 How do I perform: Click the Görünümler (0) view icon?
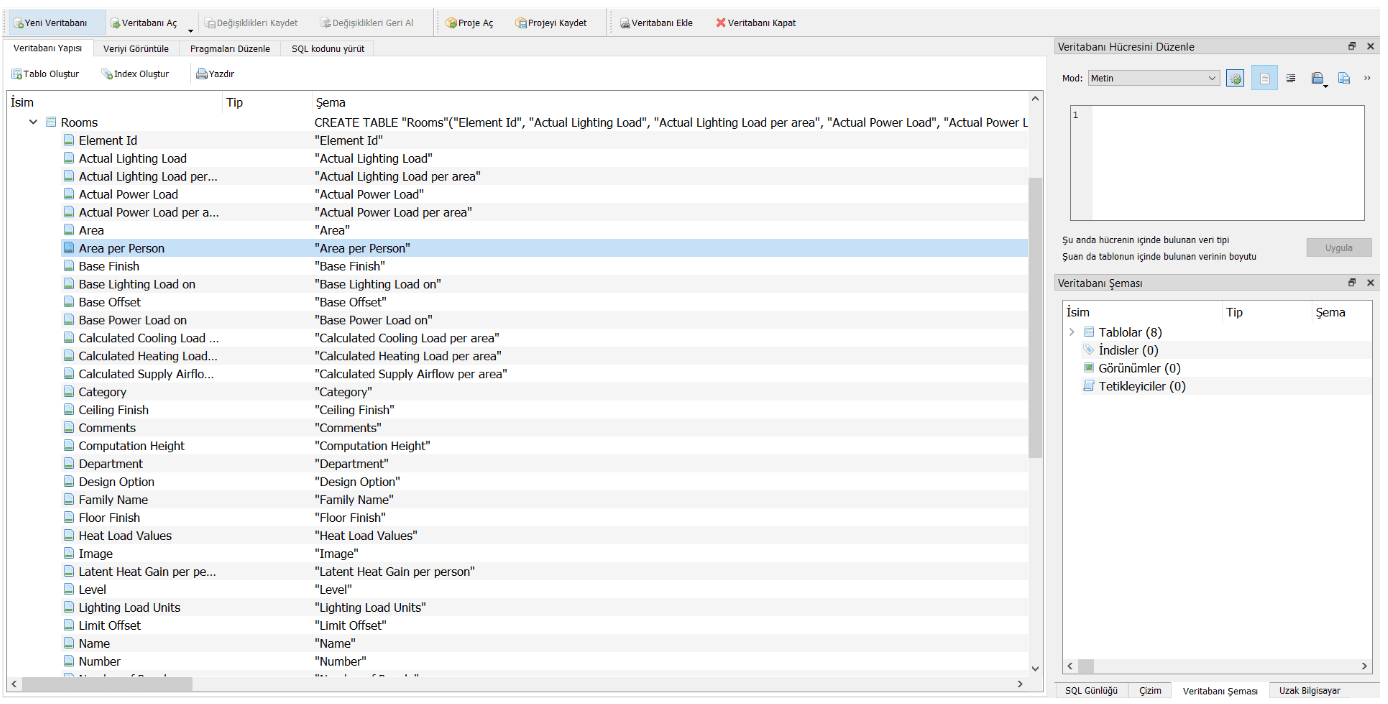tap(1089, 368)
